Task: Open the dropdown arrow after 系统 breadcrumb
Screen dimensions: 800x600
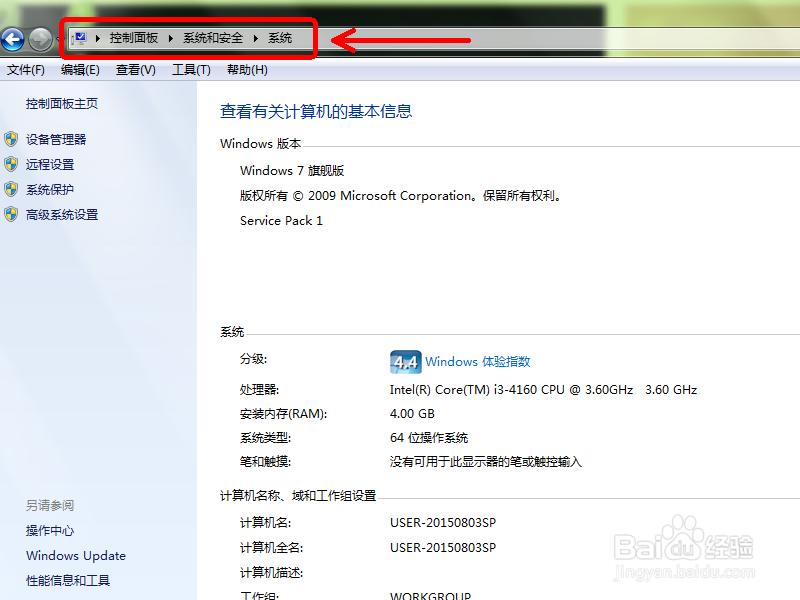Action: (300, 37)
